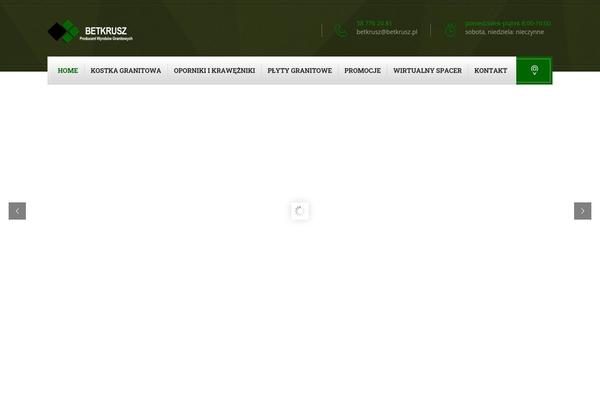
Task: Go to previous slide arrow
Action: pyautogui.click(x=17, y=211)
